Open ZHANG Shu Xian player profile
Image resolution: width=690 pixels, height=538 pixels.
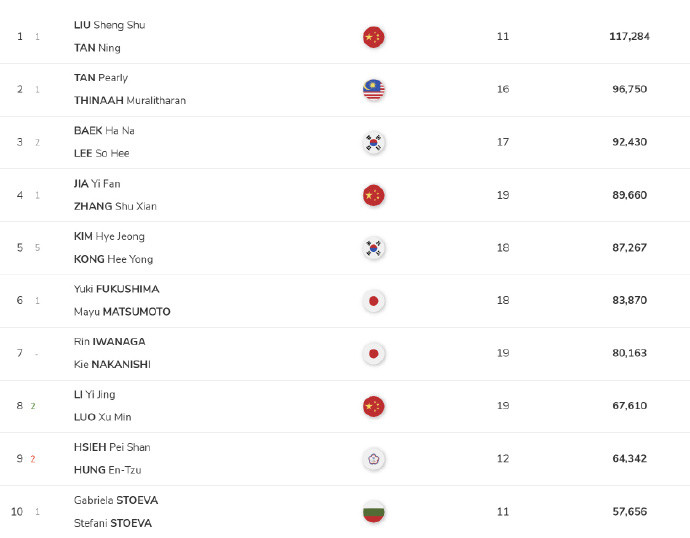115,206
